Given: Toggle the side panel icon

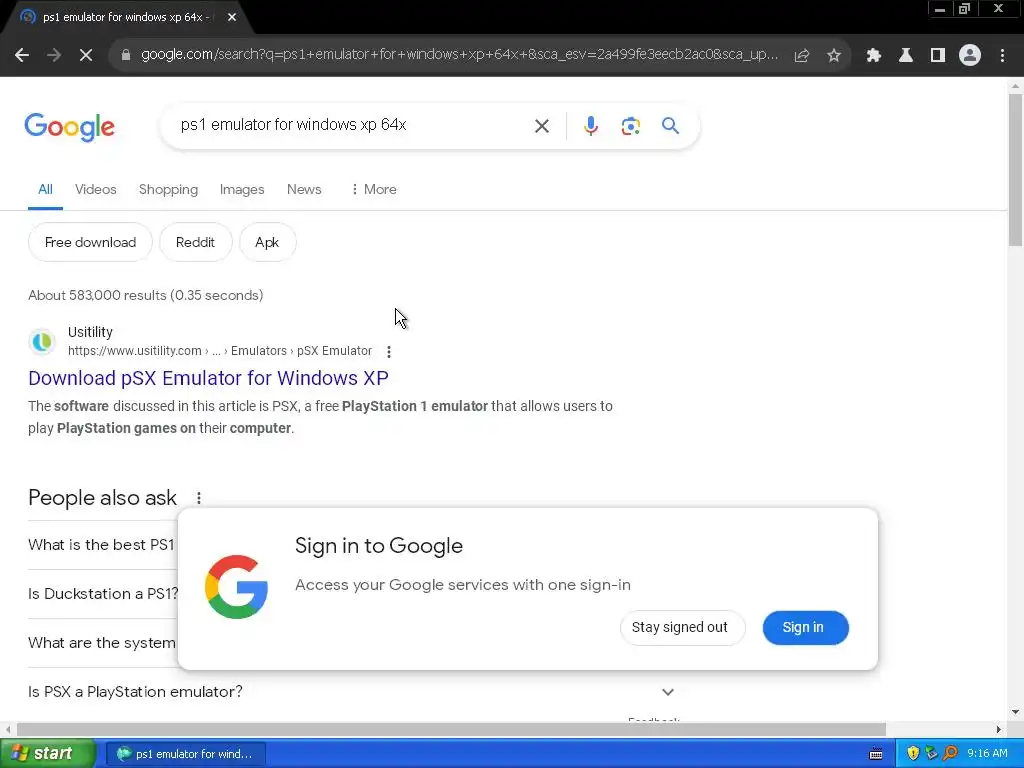Looking at the screenshot, I should pyautogui.click(x=938, y=56).
